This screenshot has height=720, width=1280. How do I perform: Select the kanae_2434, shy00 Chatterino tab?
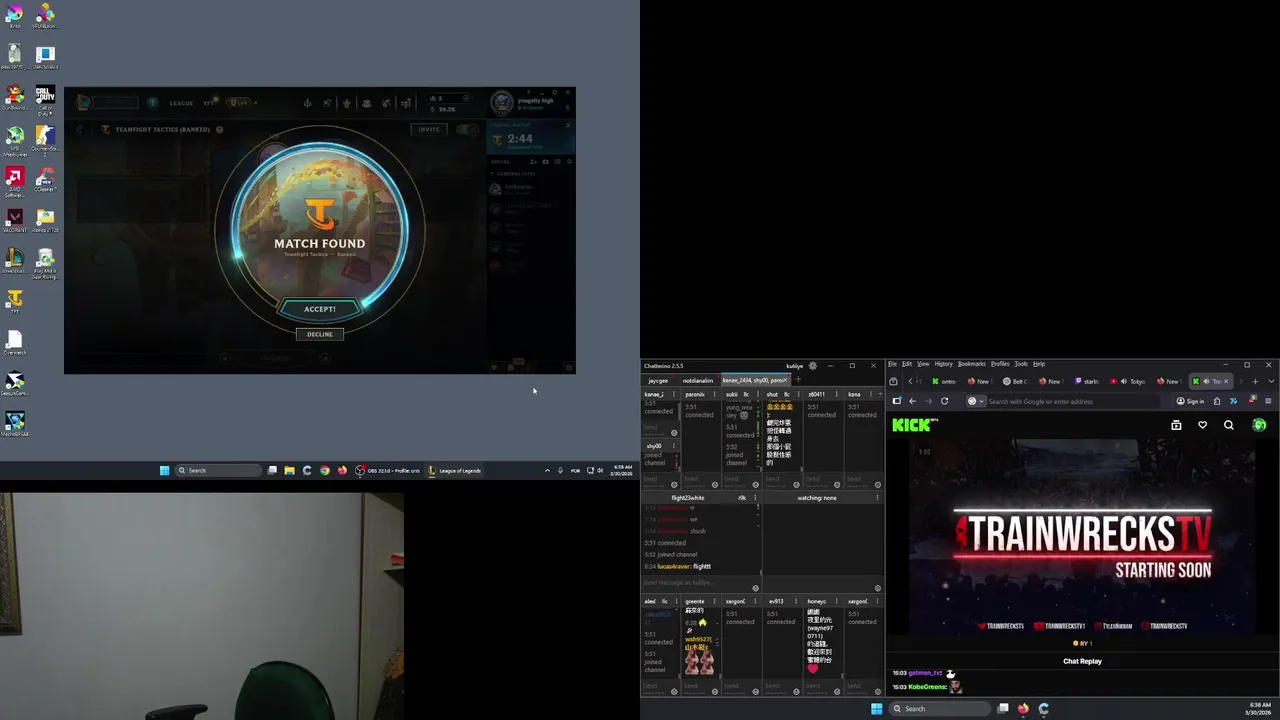point(754,380)
